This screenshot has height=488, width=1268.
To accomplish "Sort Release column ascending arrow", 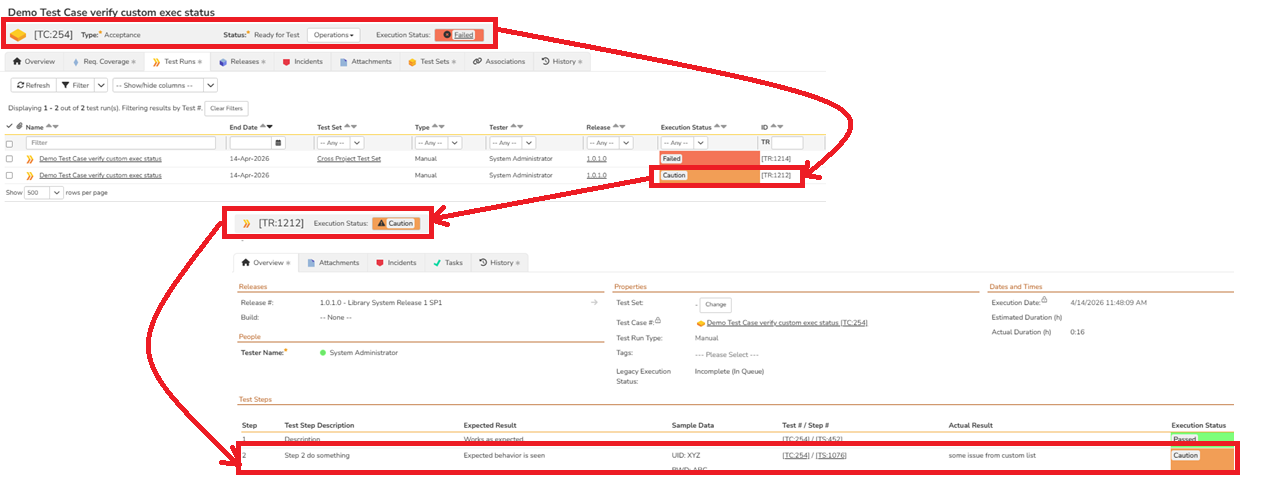I will click(615, 127).
